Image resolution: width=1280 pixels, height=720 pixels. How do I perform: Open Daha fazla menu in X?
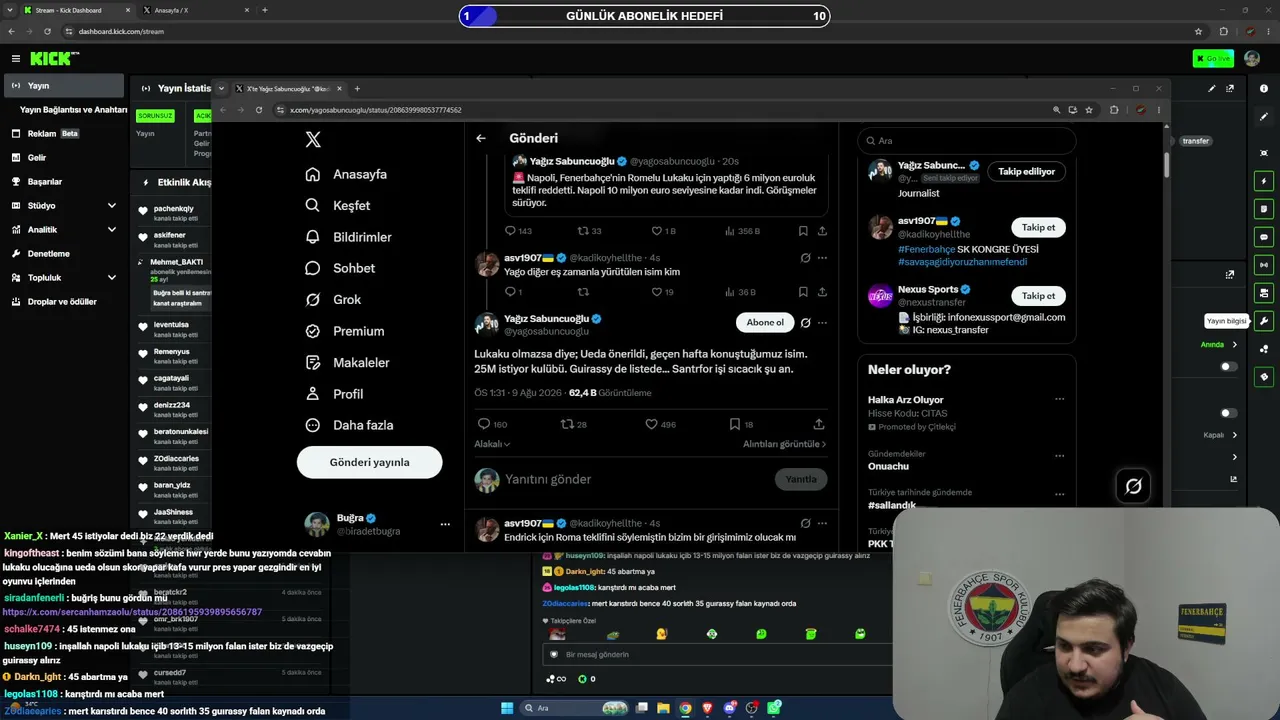coord(349,425)
